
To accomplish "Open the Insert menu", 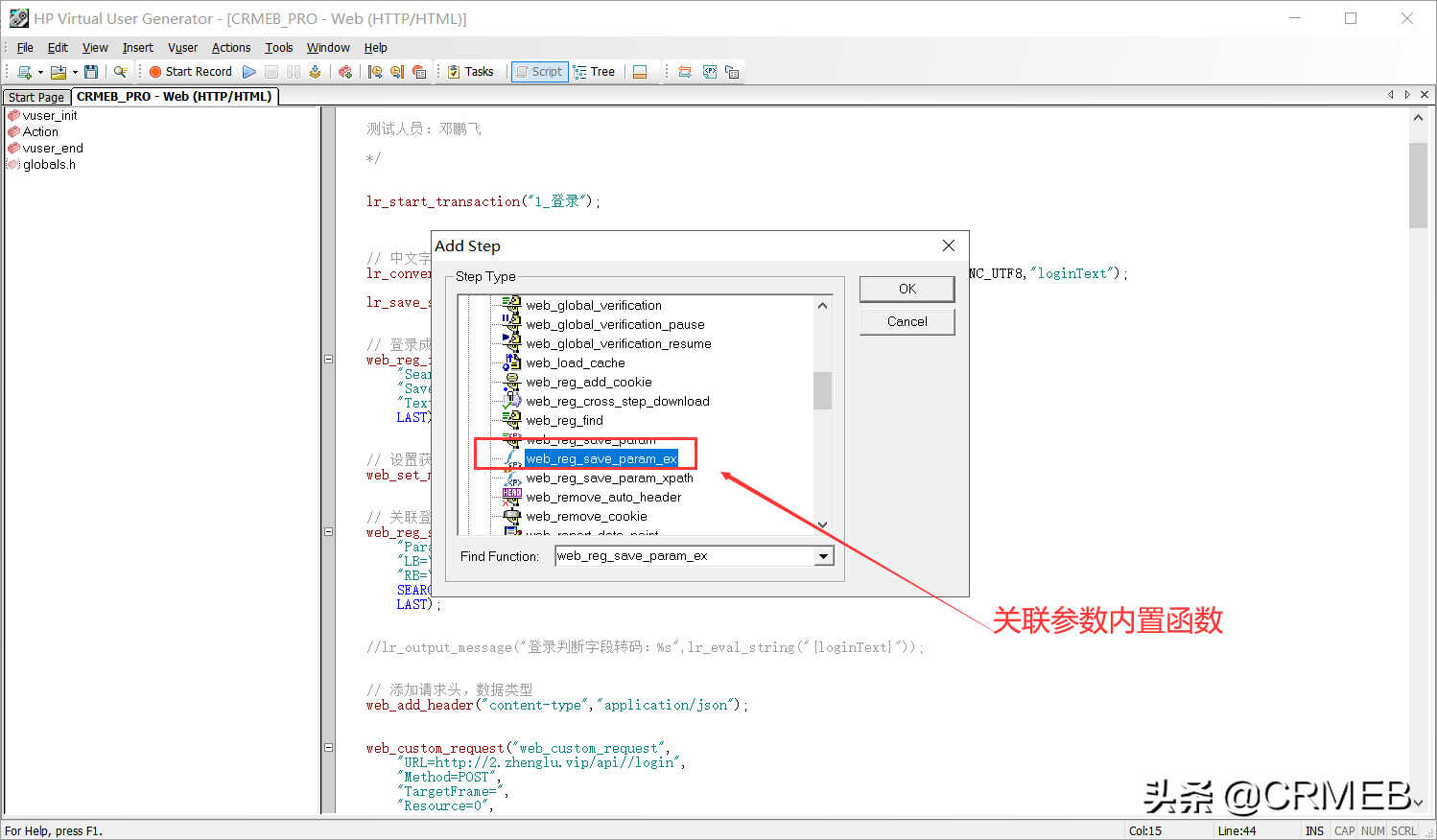I will tap(137, 47).
